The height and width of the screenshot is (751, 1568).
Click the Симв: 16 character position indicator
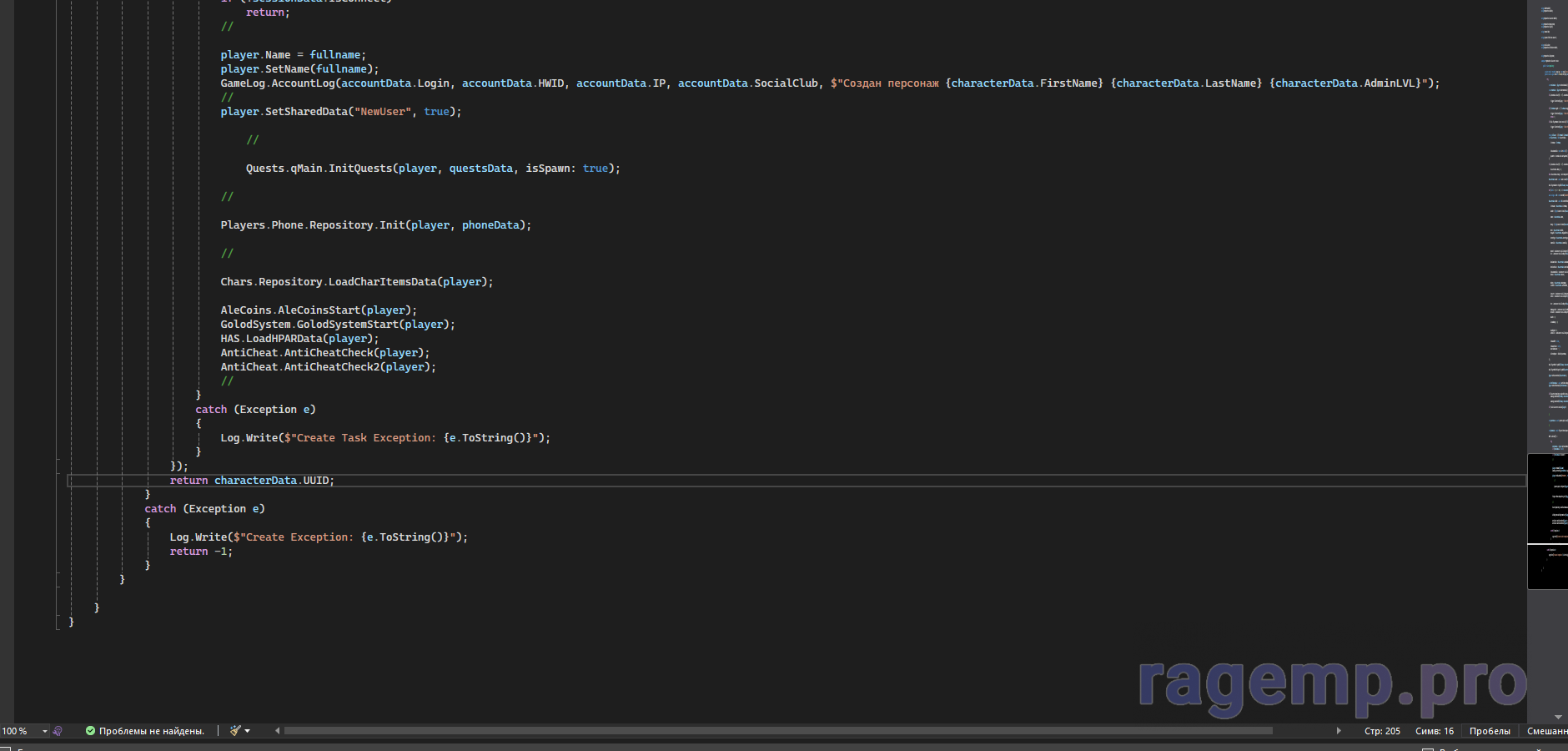pyautogui.click(x=1434, y=731)
